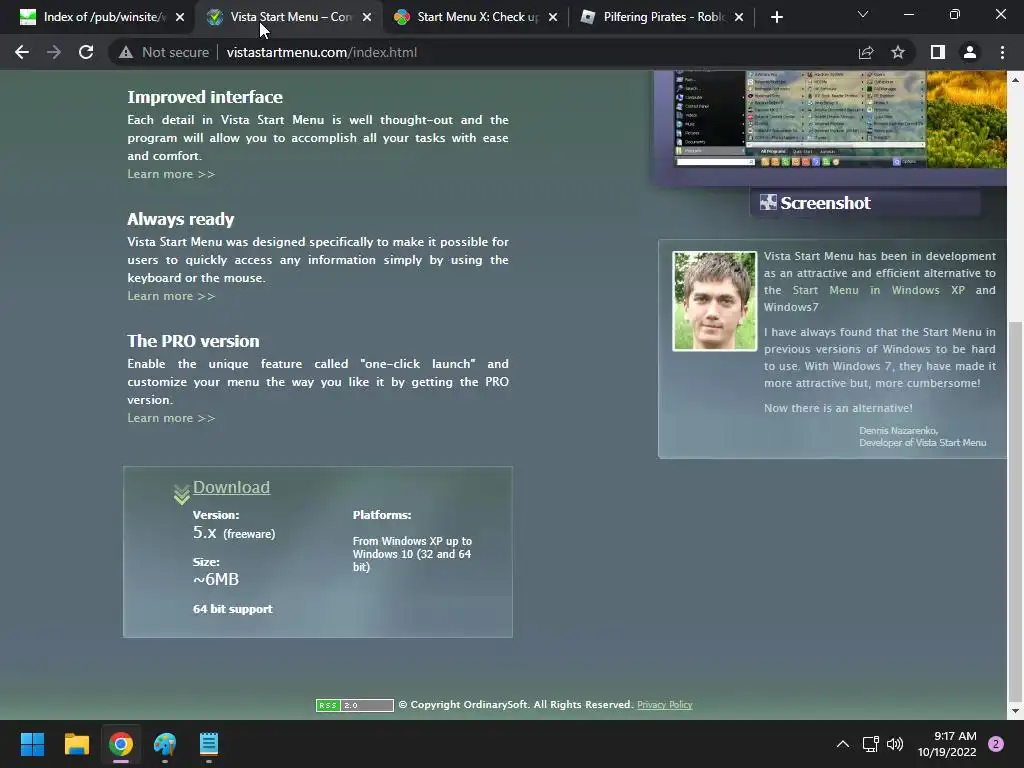
Task: Click the volume speaker tray icon
Action: (x=895, y=744)
